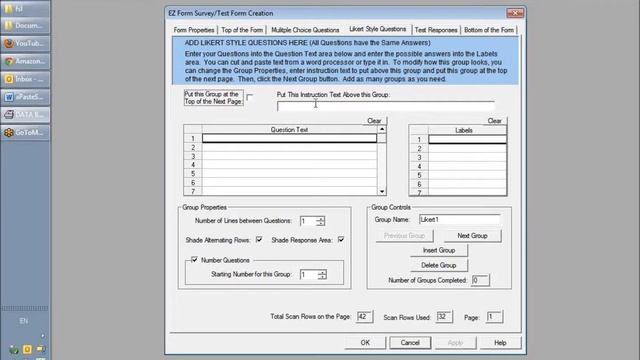The height and width of the screenshot is (360, 640).
Task: Increase Number of Lines between Questions
Action: [320, 218]
